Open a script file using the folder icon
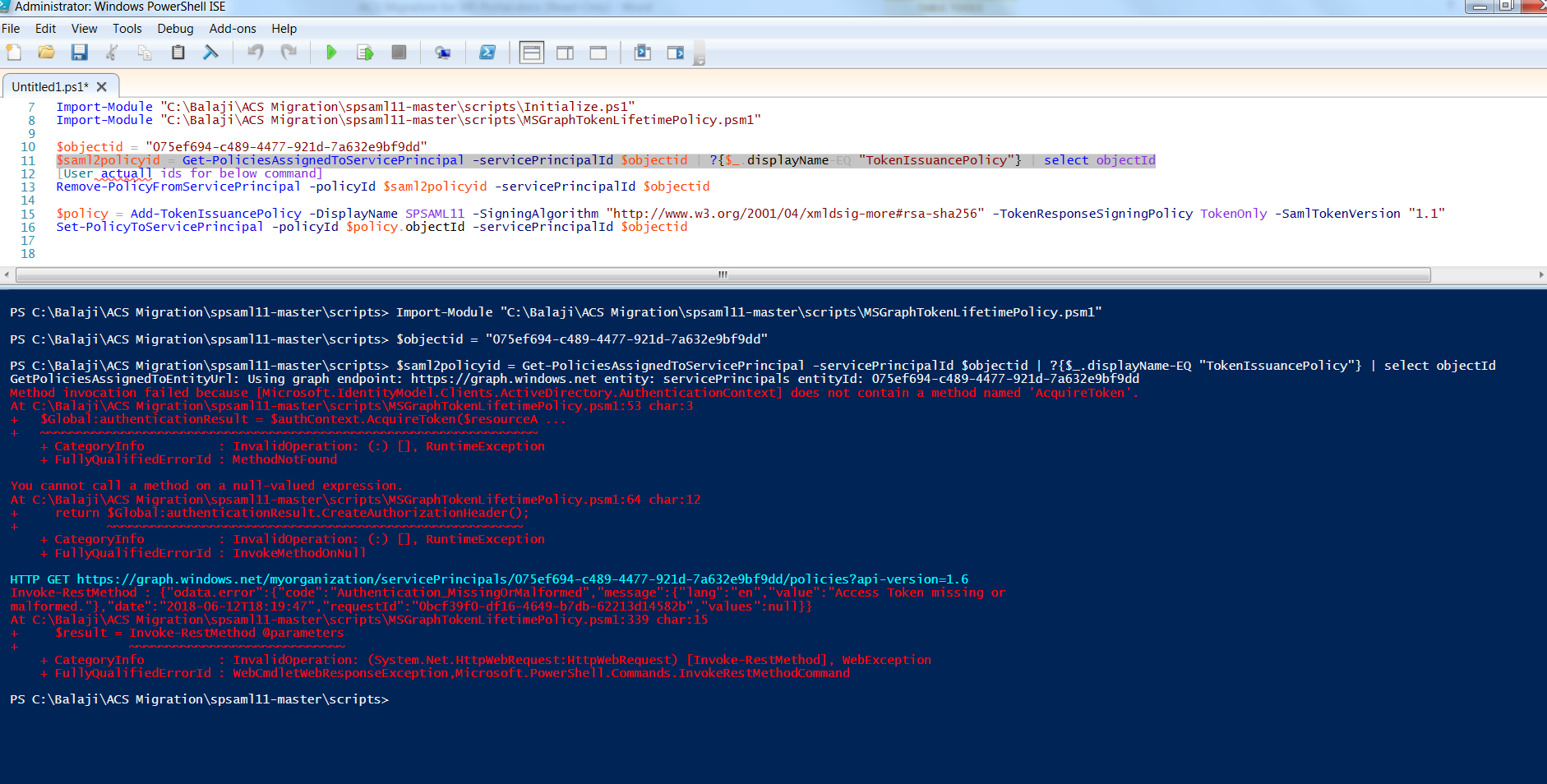Screen dimensions: 1547x784 pyautogui.click(x=47, y=53)
